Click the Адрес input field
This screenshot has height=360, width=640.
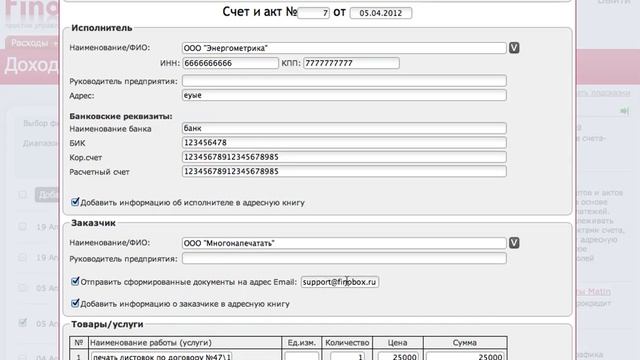pyautogui.click(x=344, y=95)
